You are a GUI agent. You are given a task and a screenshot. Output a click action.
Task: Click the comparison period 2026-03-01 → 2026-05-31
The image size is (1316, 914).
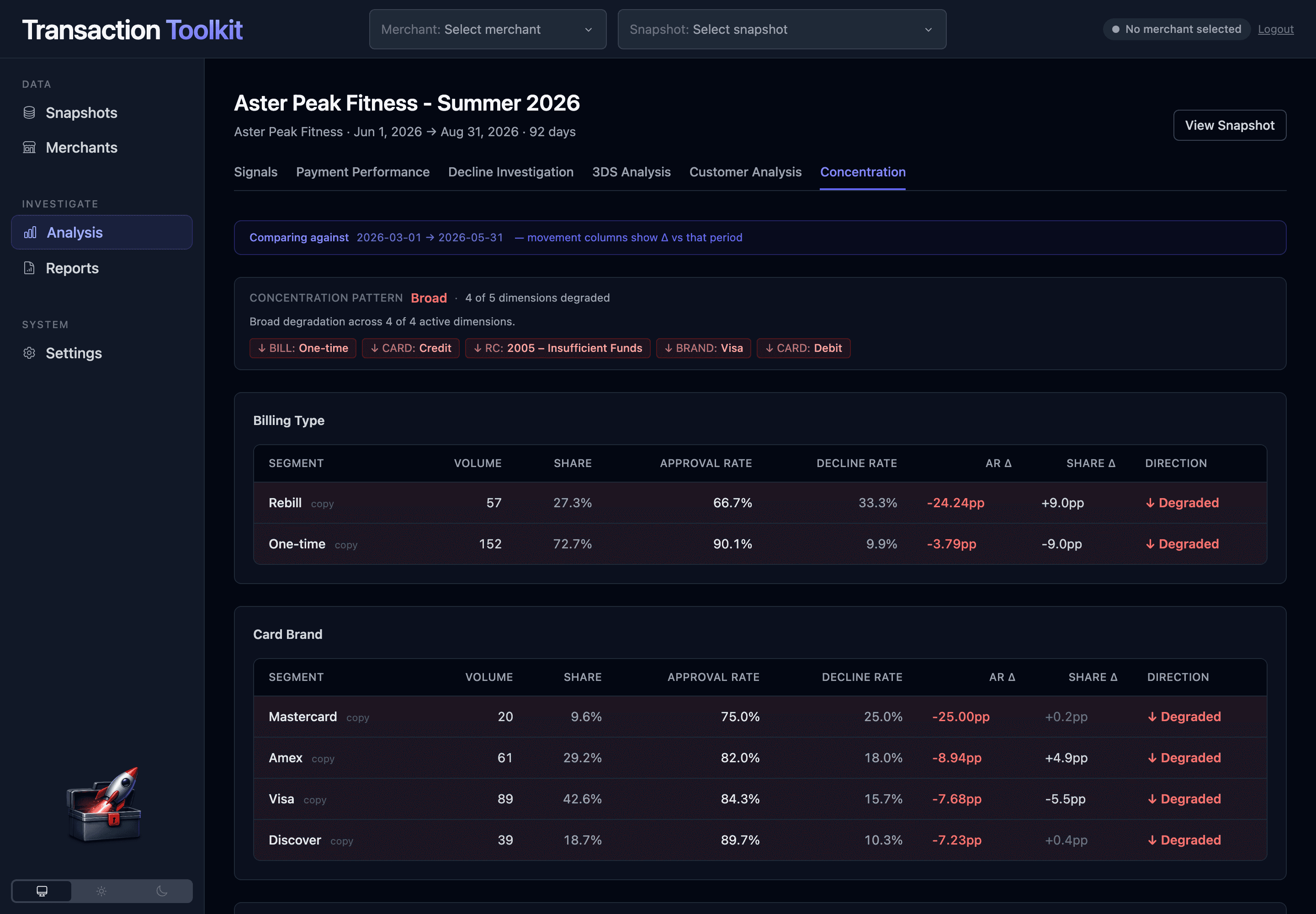pyautogui.click(x=430, y=238)
